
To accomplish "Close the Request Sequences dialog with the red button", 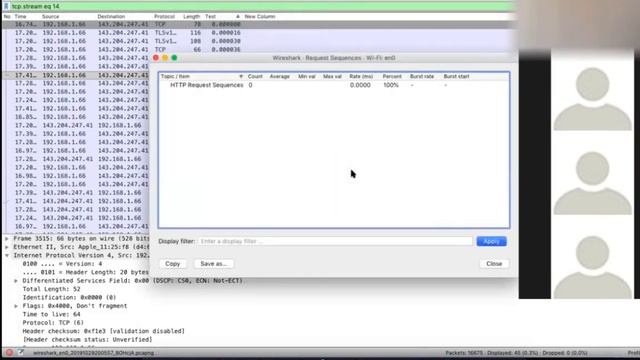I will [x=156, y=58].
